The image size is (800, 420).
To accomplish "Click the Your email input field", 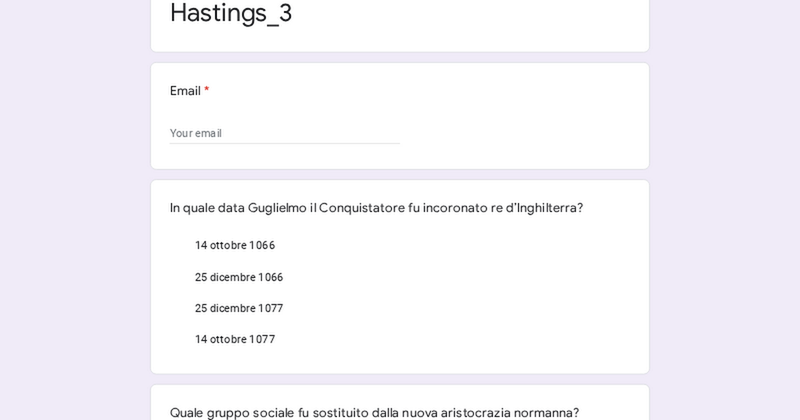I will [284, 133].
